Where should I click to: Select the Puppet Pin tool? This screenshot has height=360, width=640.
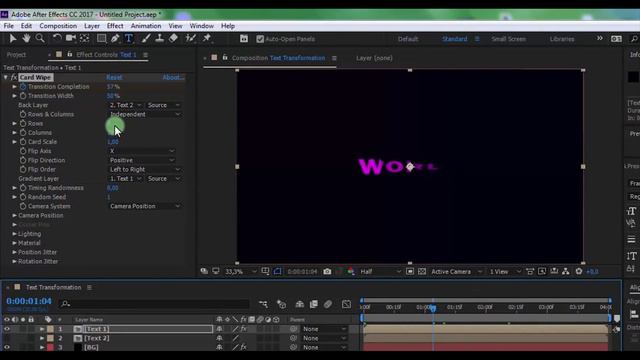click(x=207, y=39)
